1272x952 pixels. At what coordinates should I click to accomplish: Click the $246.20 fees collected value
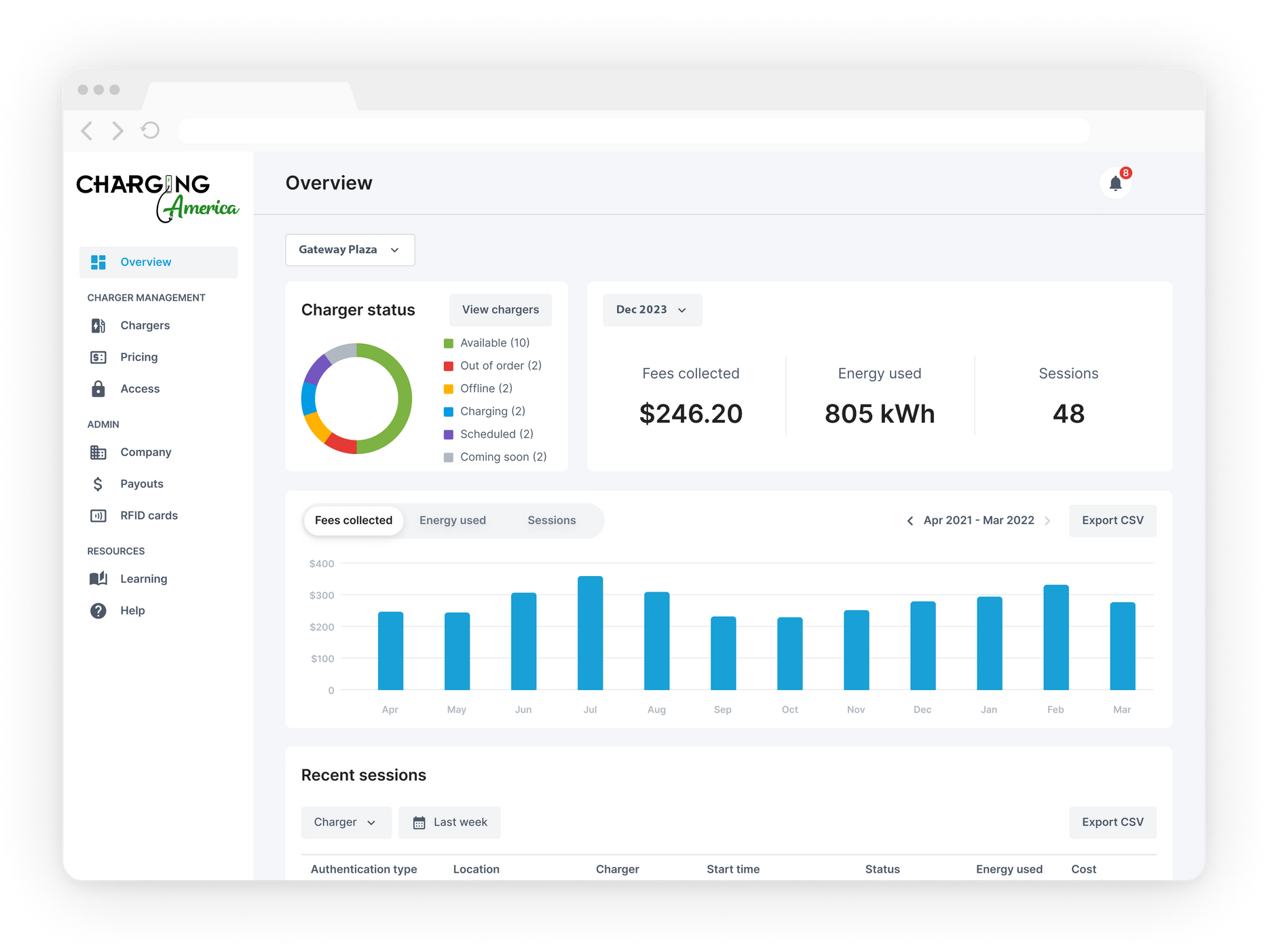coord(691,414)
